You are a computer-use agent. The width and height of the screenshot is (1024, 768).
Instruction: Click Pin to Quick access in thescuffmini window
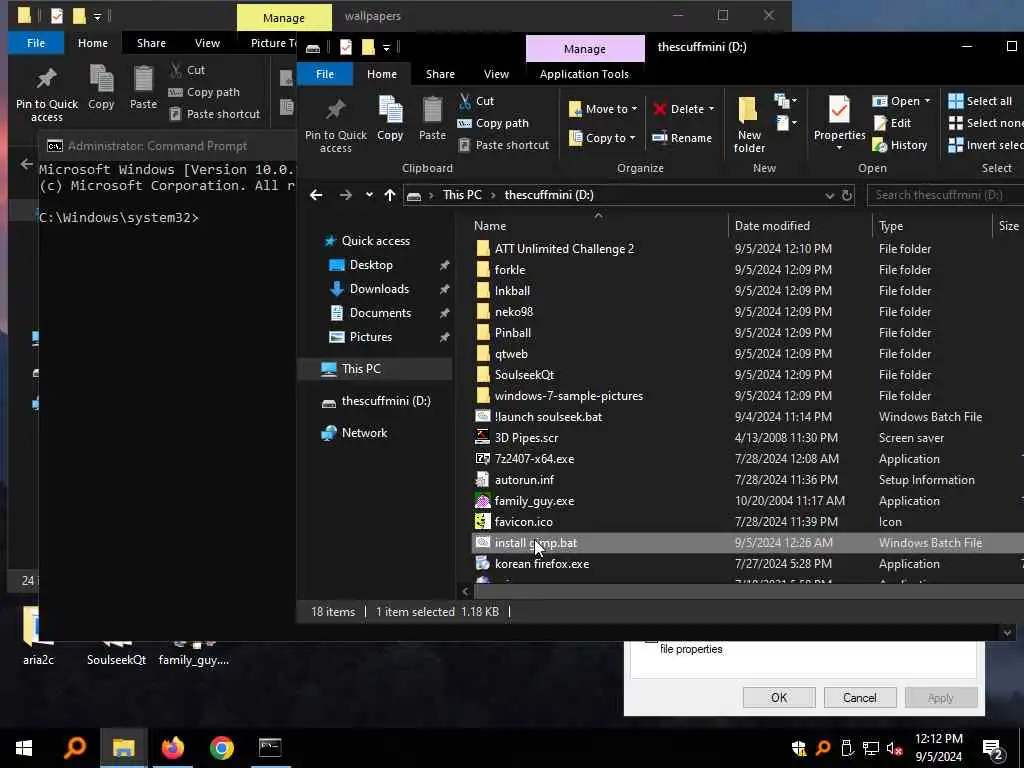tap(336, 124)
